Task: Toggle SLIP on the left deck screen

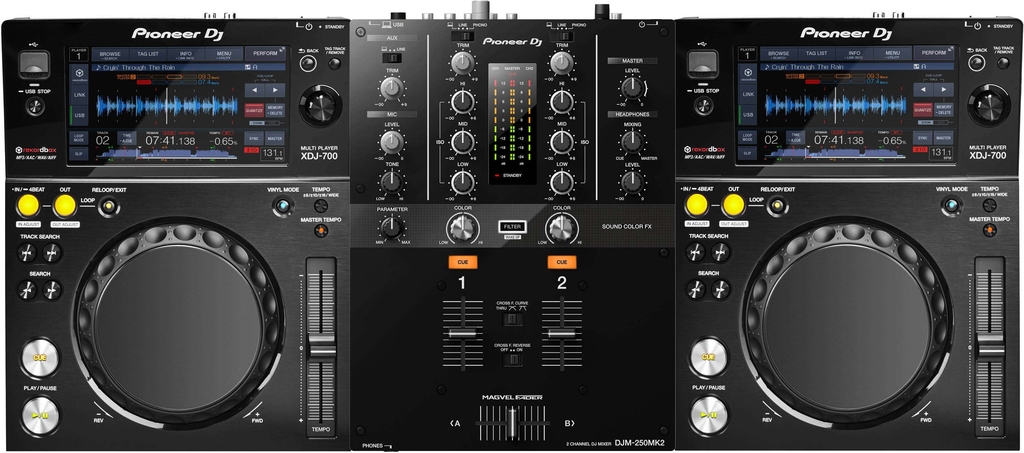Action: pos(78,153)
